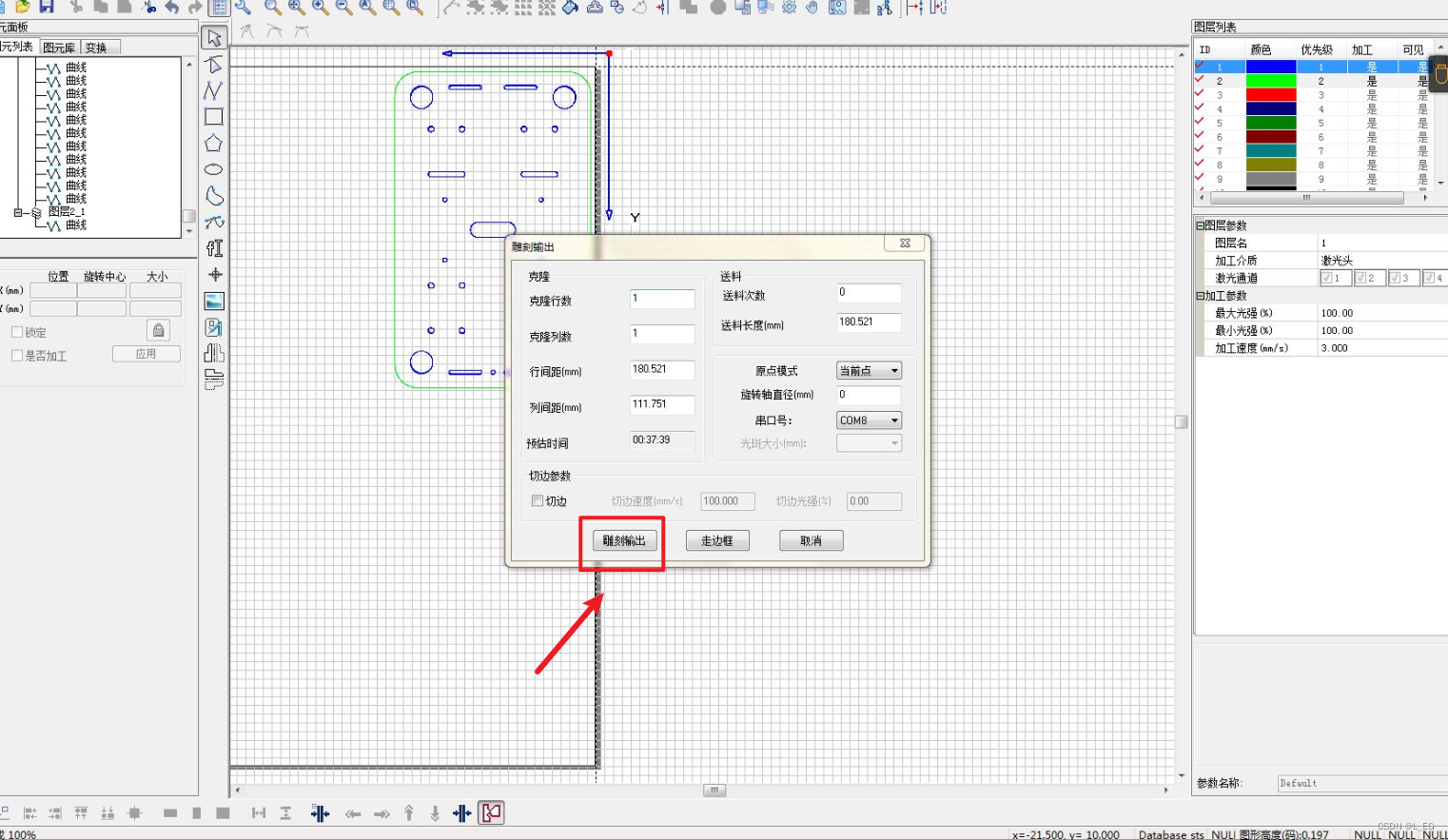Click the save disk icon
This screenshot has width=1448, height=840.
46,8
